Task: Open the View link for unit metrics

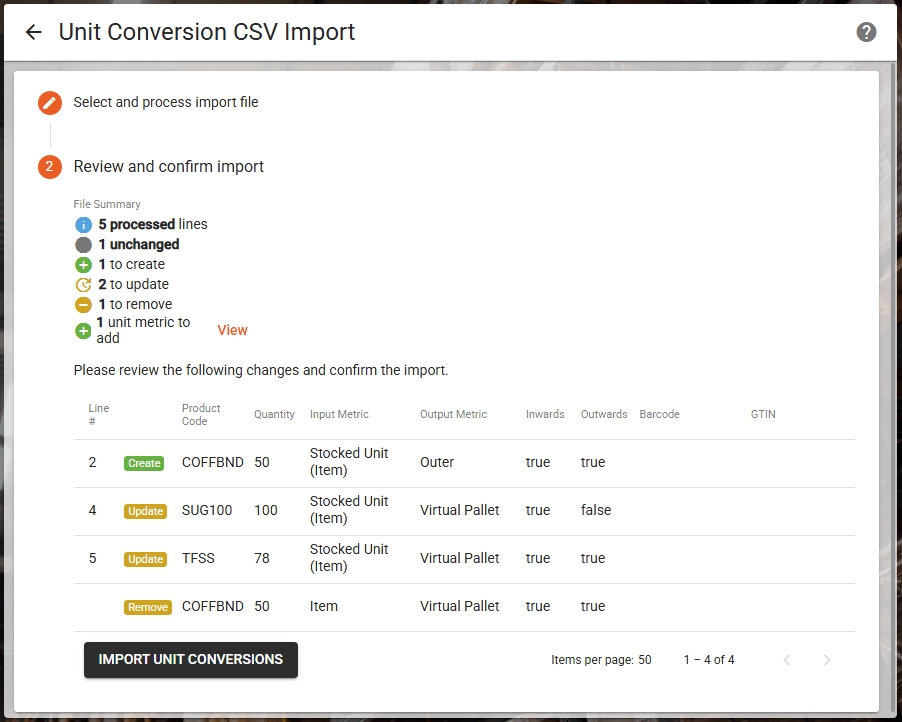Action: [x=232, y=330]
